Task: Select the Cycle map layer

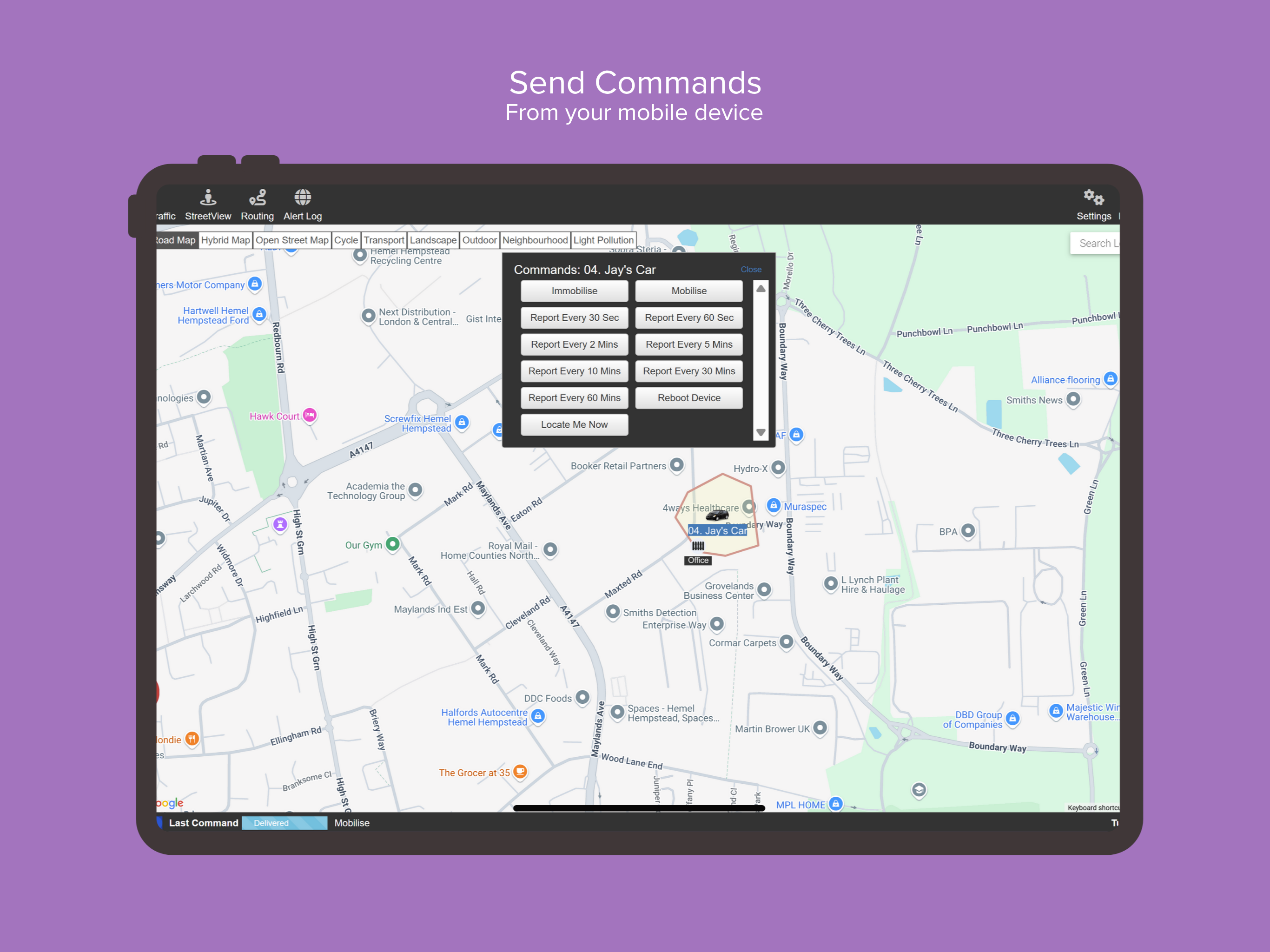Action: click(346, 240)
